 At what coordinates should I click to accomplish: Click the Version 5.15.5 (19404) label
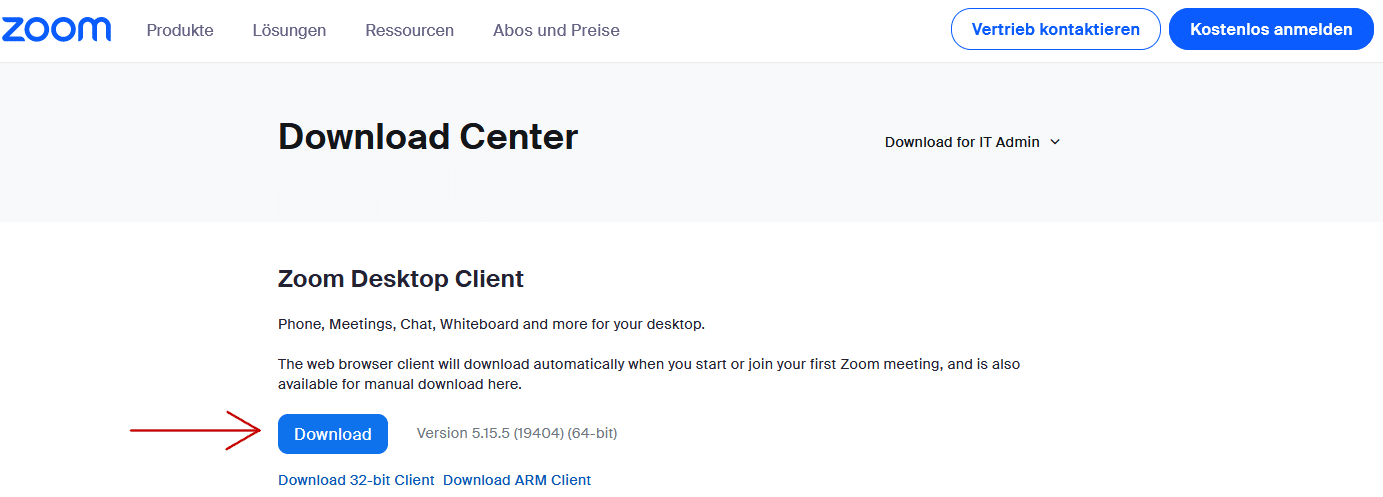tap(490, 433)
